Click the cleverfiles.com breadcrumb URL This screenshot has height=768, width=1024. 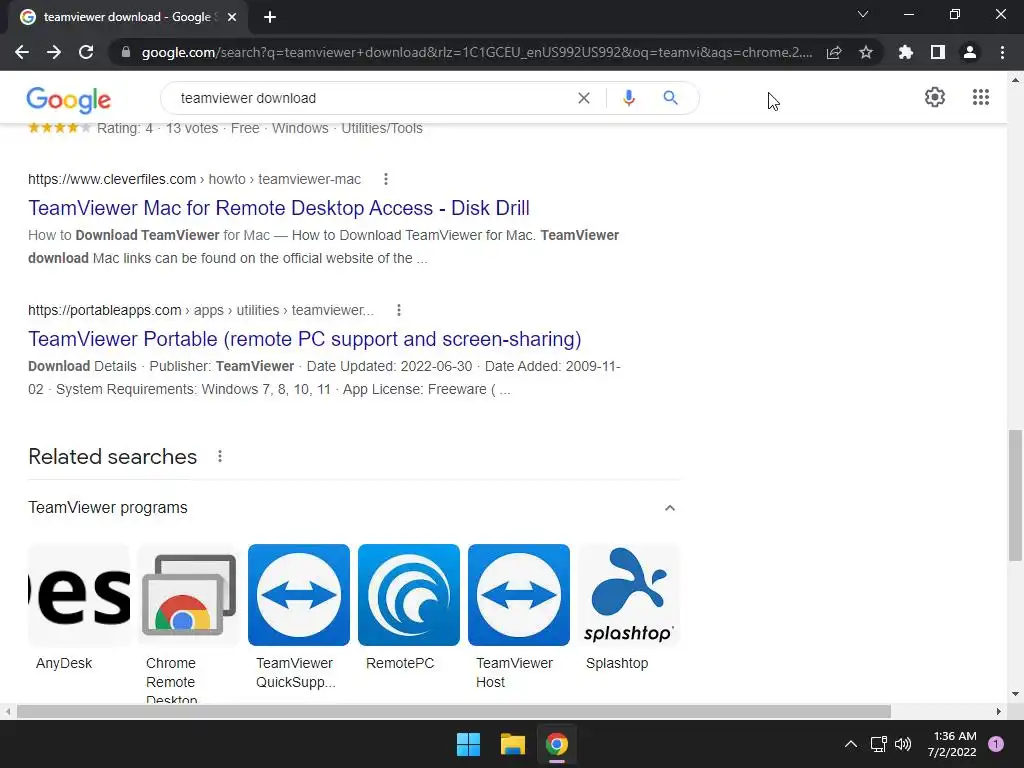click(194, 180)
